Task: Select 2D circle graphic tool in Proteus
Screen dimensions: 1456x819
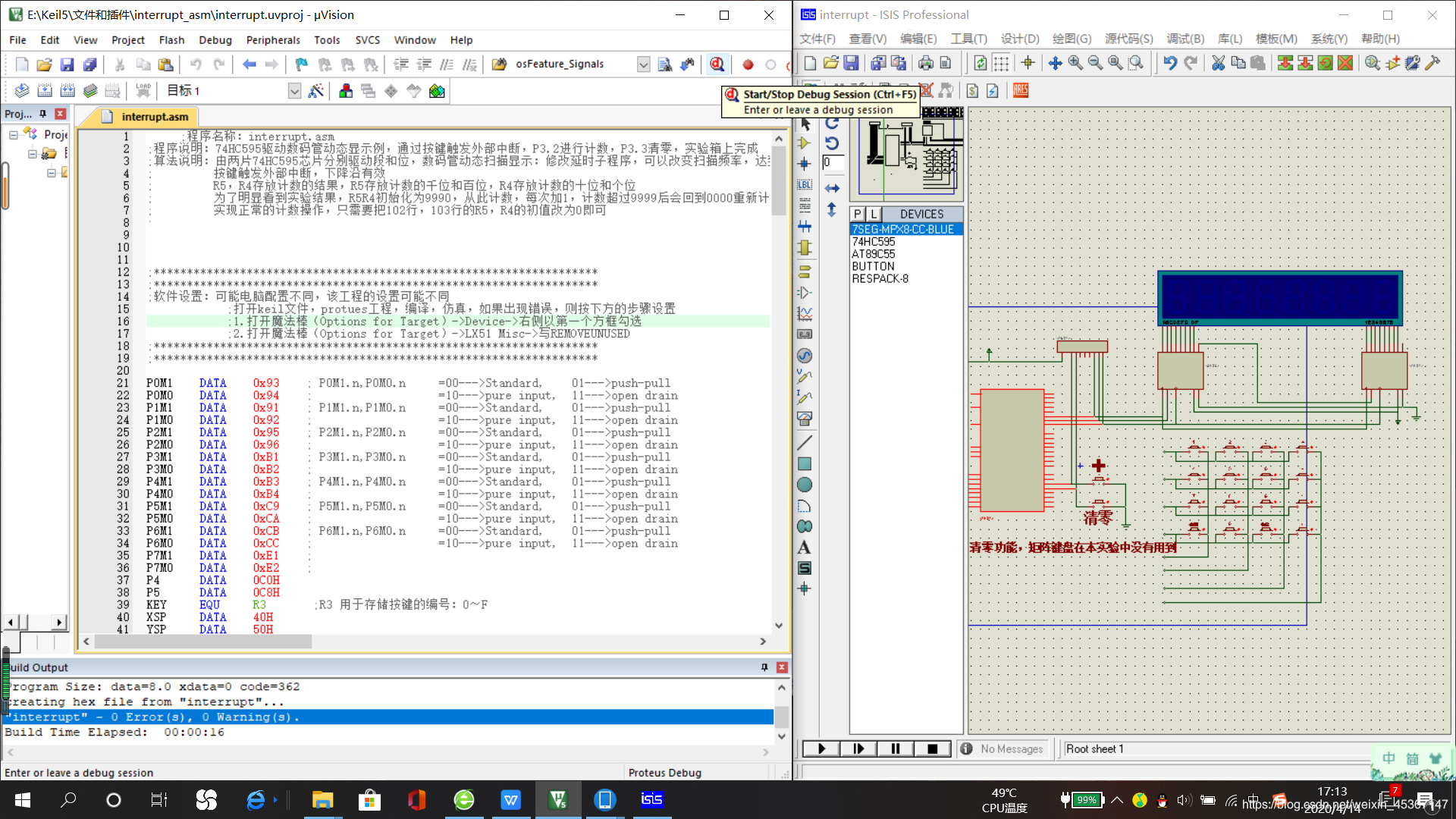Action: (805, 485)
